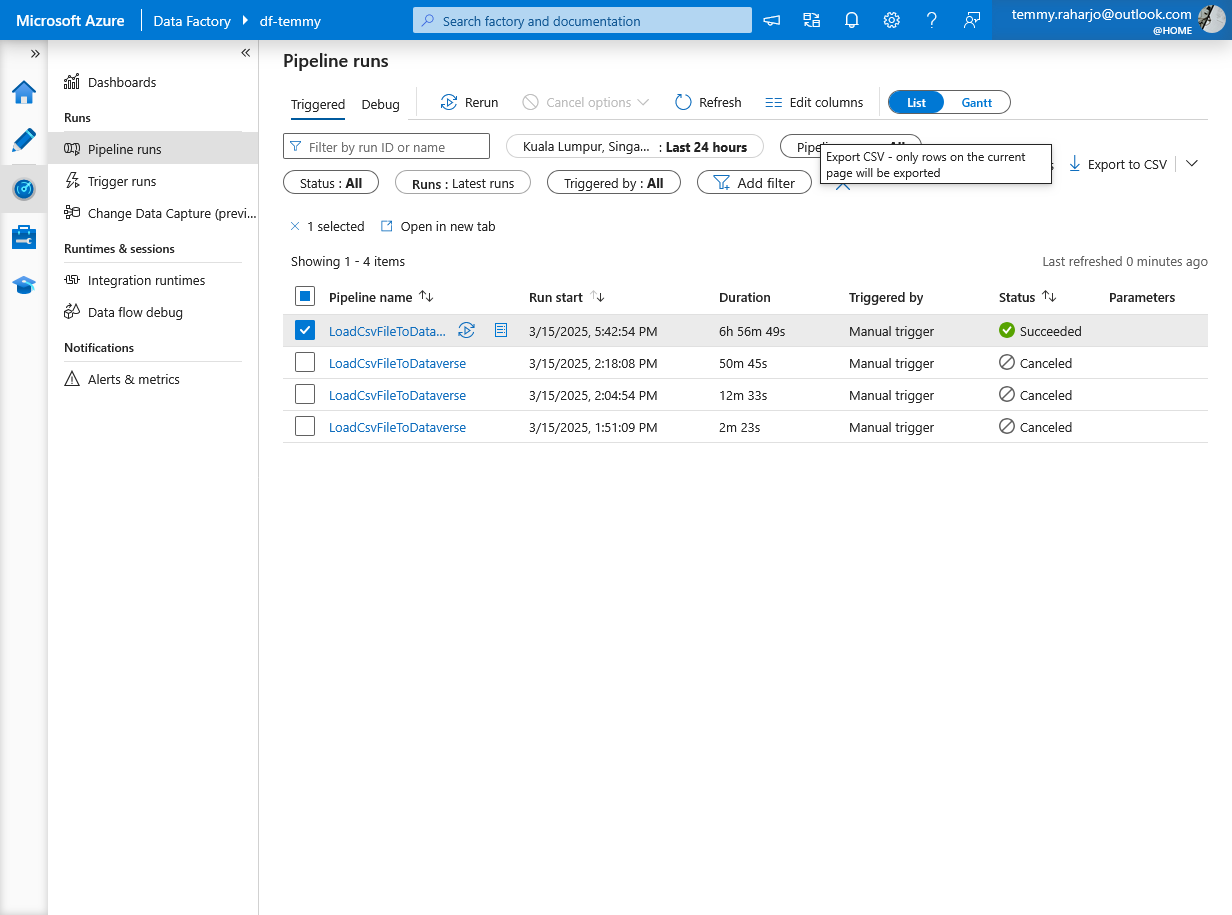The height and width of the screenshot is (915, 1232).
Task: Open the settings gear icon
Action: pyautogui.click(x=891, y=20)
